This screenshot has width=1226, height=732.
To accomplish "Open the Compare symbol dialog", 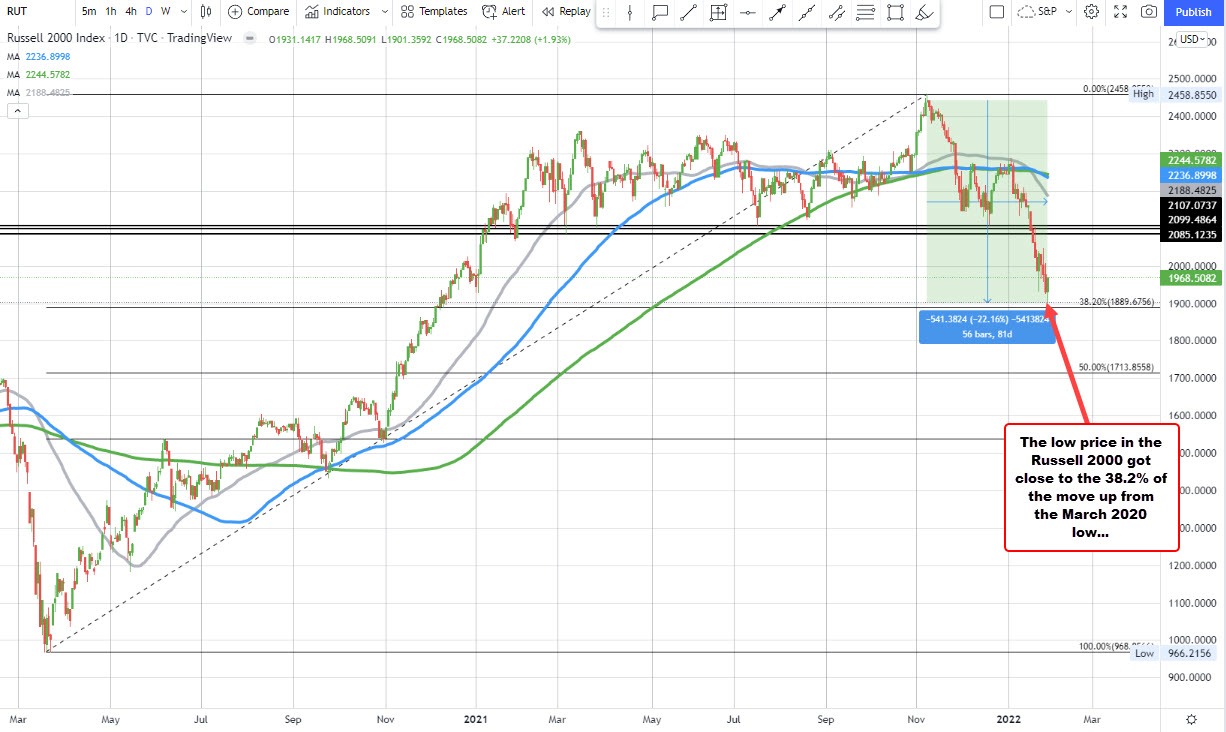I will tap(258, 12).
